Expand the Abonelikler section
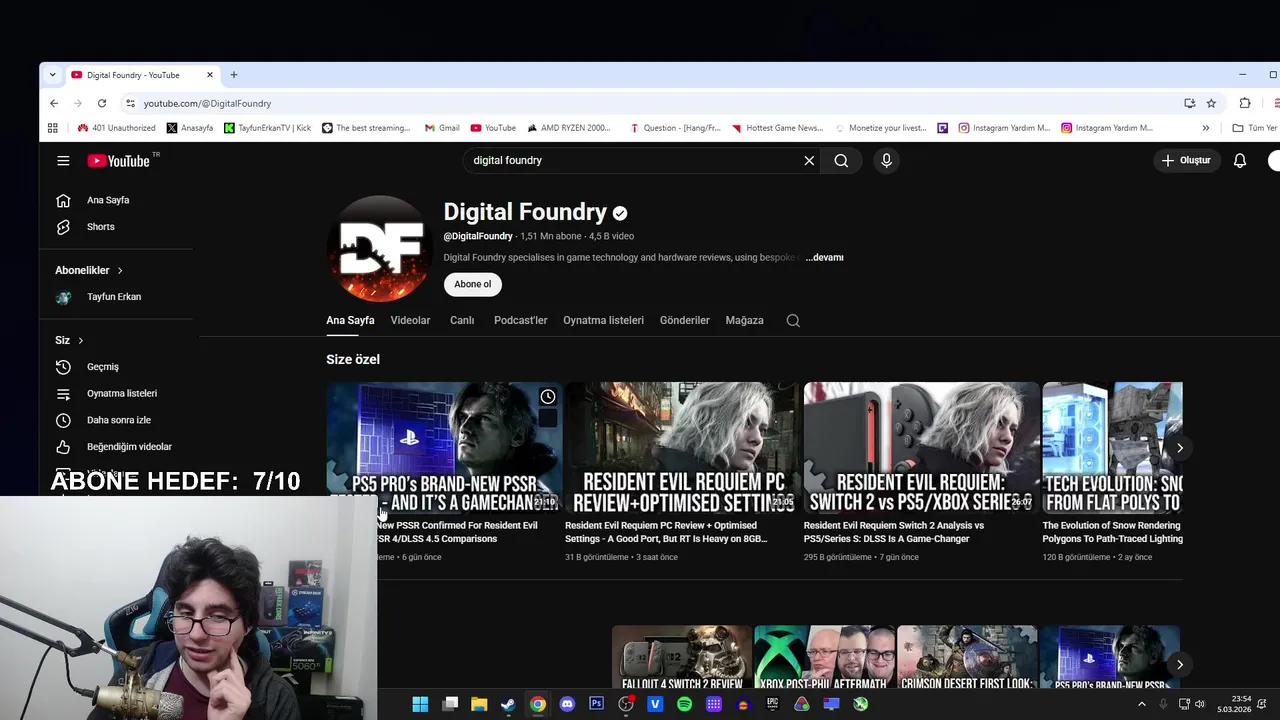Viewport: 1280px width, 720px height. (90, 270)
